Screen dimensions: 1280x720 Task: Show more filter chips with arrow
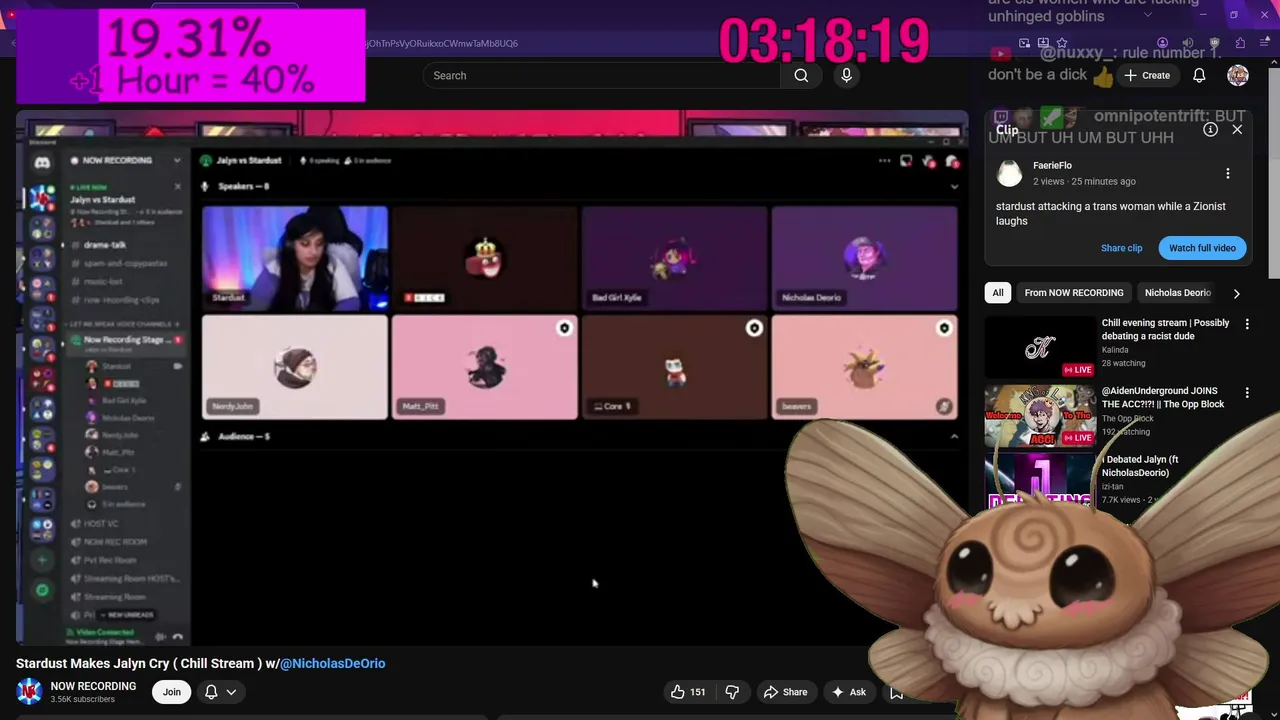pyautogui.click(x=1236, y=293)
